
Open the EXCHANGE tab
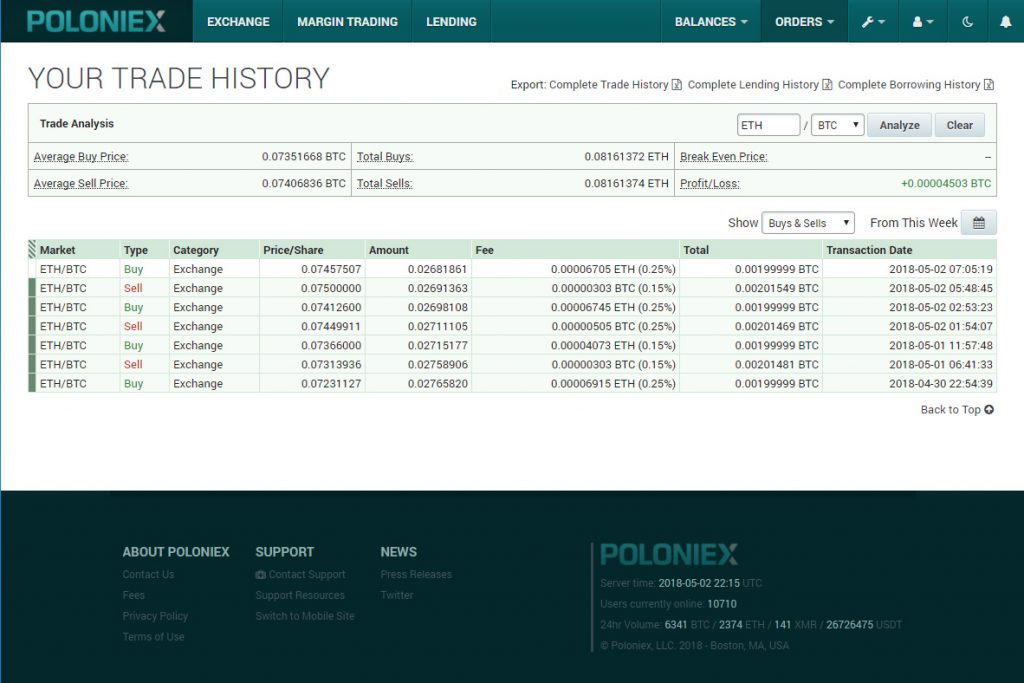238,22
